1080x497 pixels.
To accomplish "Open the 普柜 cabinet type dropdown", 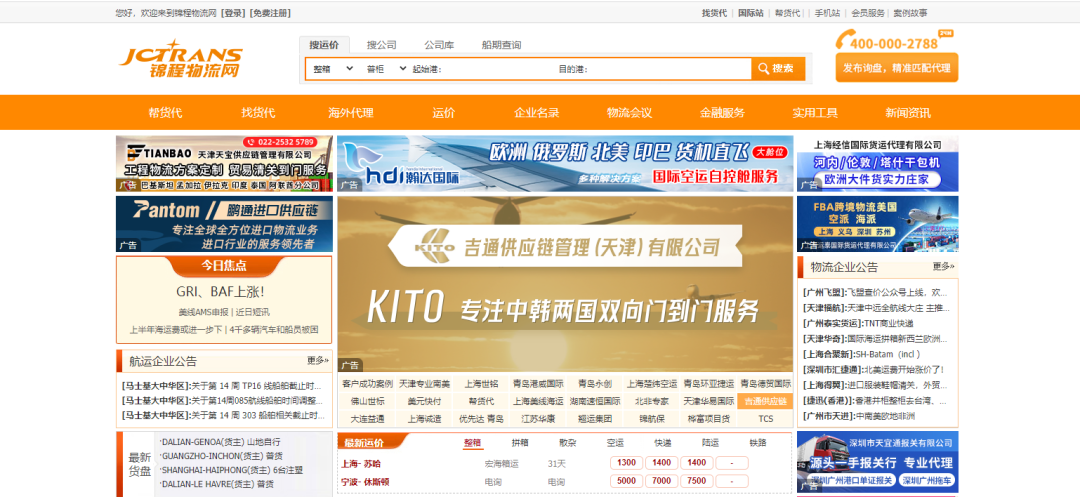I will pos(384,69).
